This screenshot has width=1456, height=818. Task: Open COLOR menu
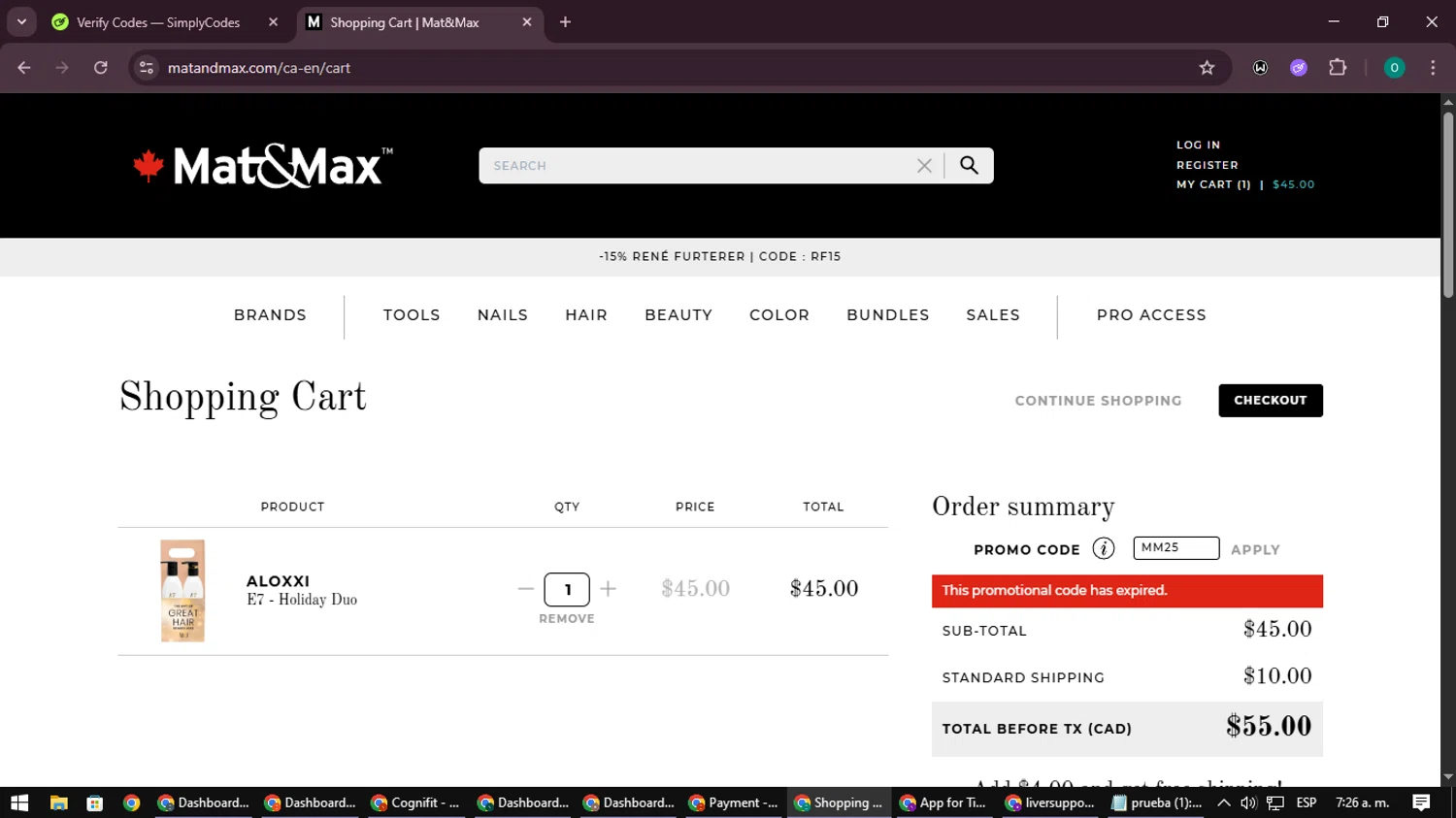779,315
